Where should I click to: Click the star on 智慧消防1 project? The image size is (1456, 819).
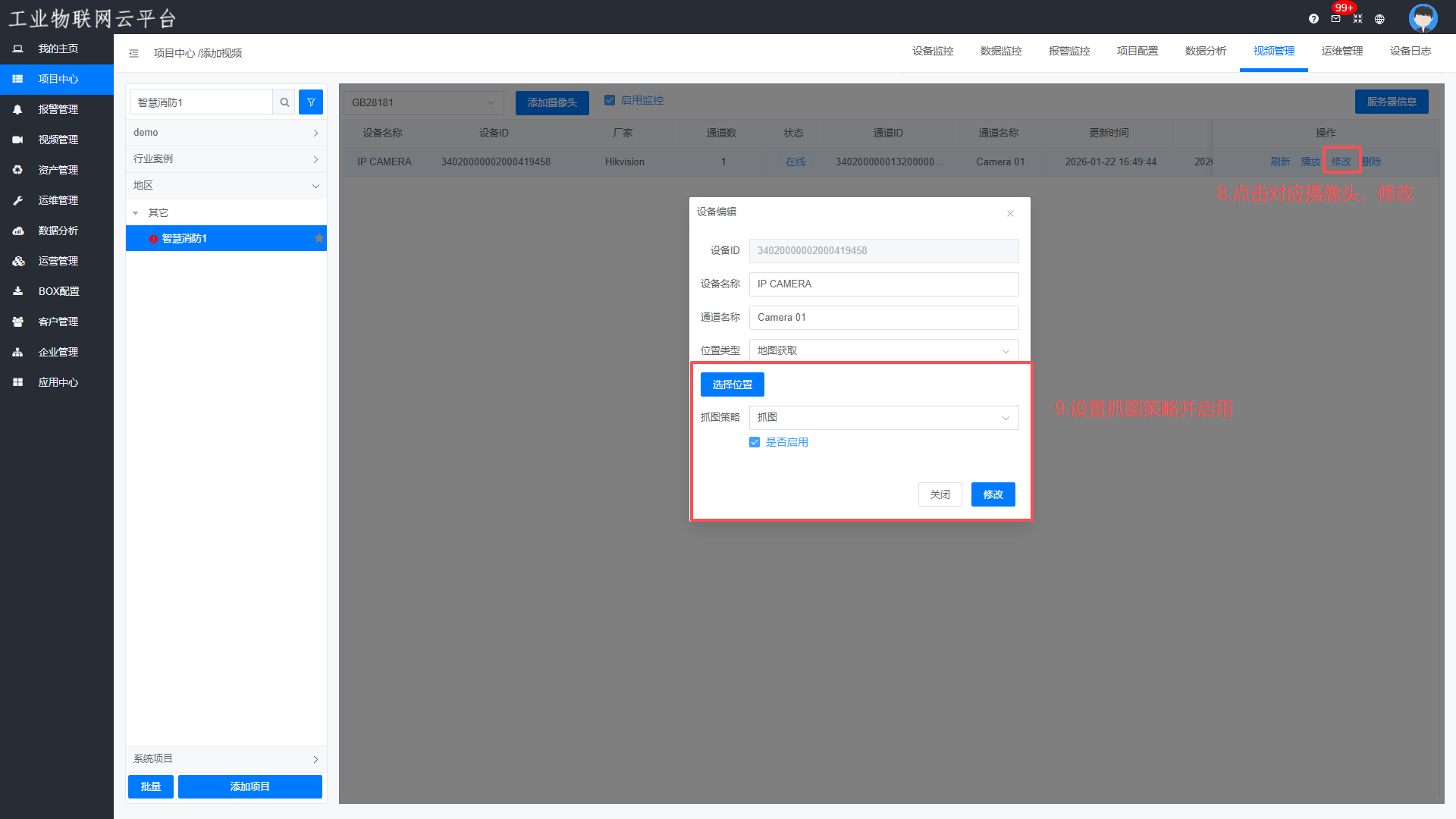pos(319,238)
